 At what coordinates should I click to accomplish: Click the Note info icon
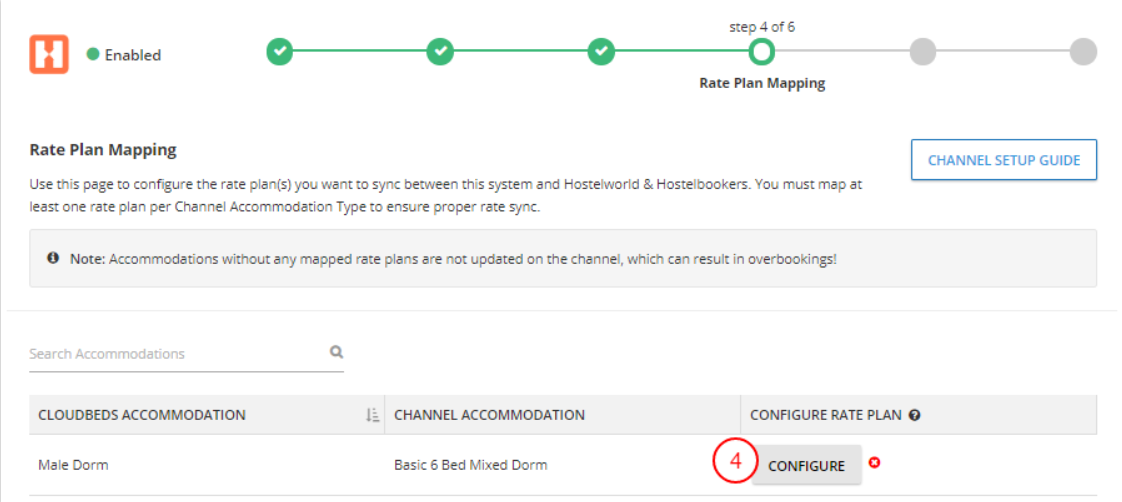click(x=54, y=258)
